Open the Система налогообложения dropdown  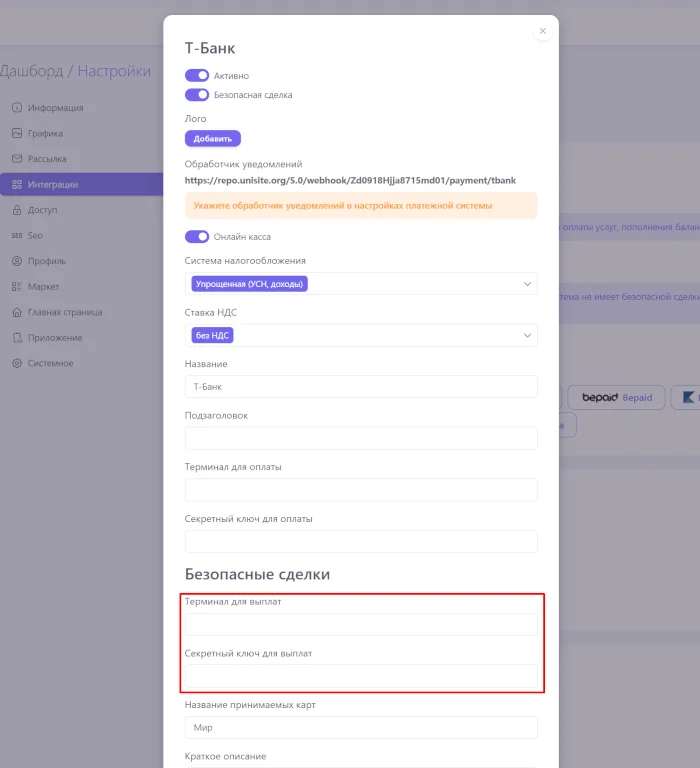[x=360, y=284]
